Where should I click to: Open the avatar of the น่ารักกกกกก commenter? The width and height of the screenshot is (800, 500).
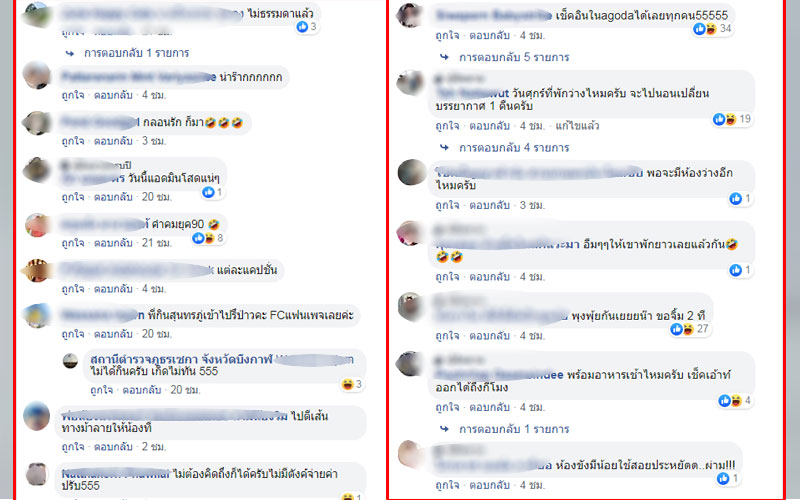[37, 75]
